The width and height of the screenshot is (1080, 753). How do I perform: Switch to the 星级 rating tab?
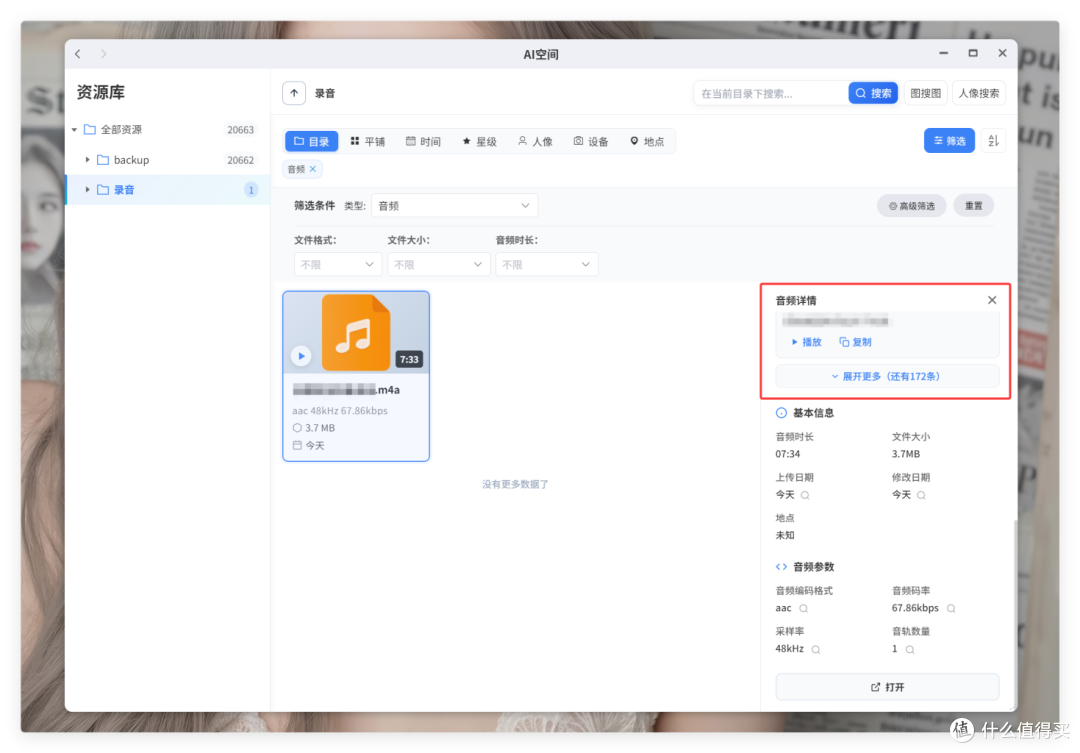pyautogui.click(x=479, y=141)
